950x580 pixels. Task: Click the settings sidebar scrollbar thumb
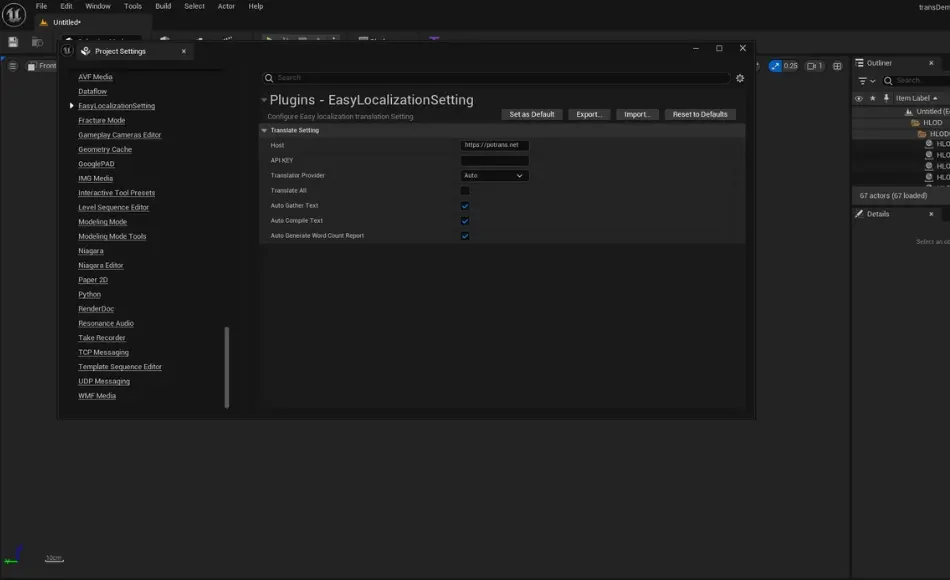tap(227, 367)
